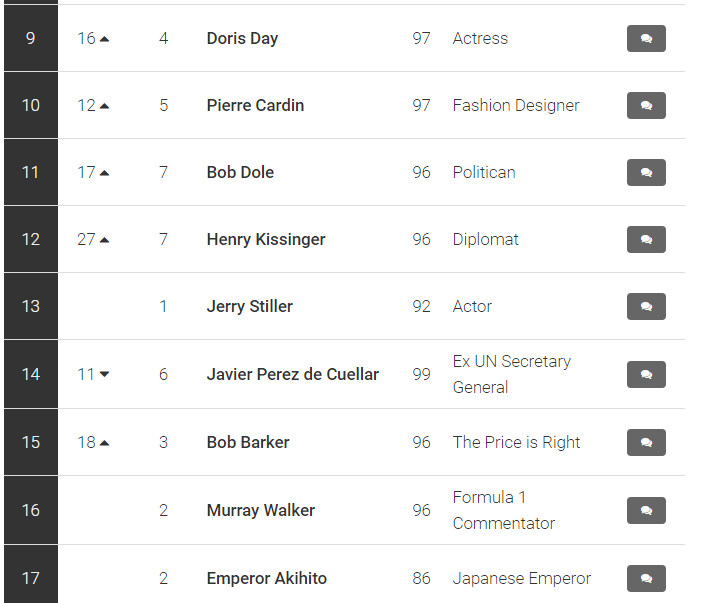Select the name Henry Kissinger
The width and height of the screenshot is (715, 603).
[x=266, y=239]
